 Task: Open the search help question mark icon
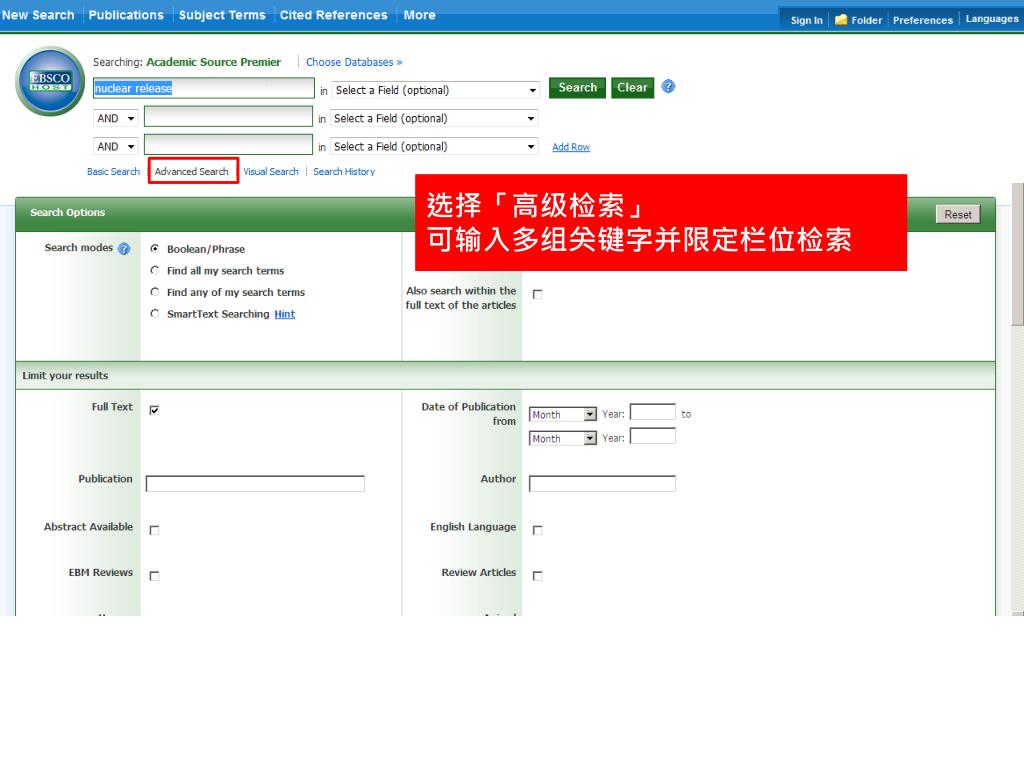point(668,86)
